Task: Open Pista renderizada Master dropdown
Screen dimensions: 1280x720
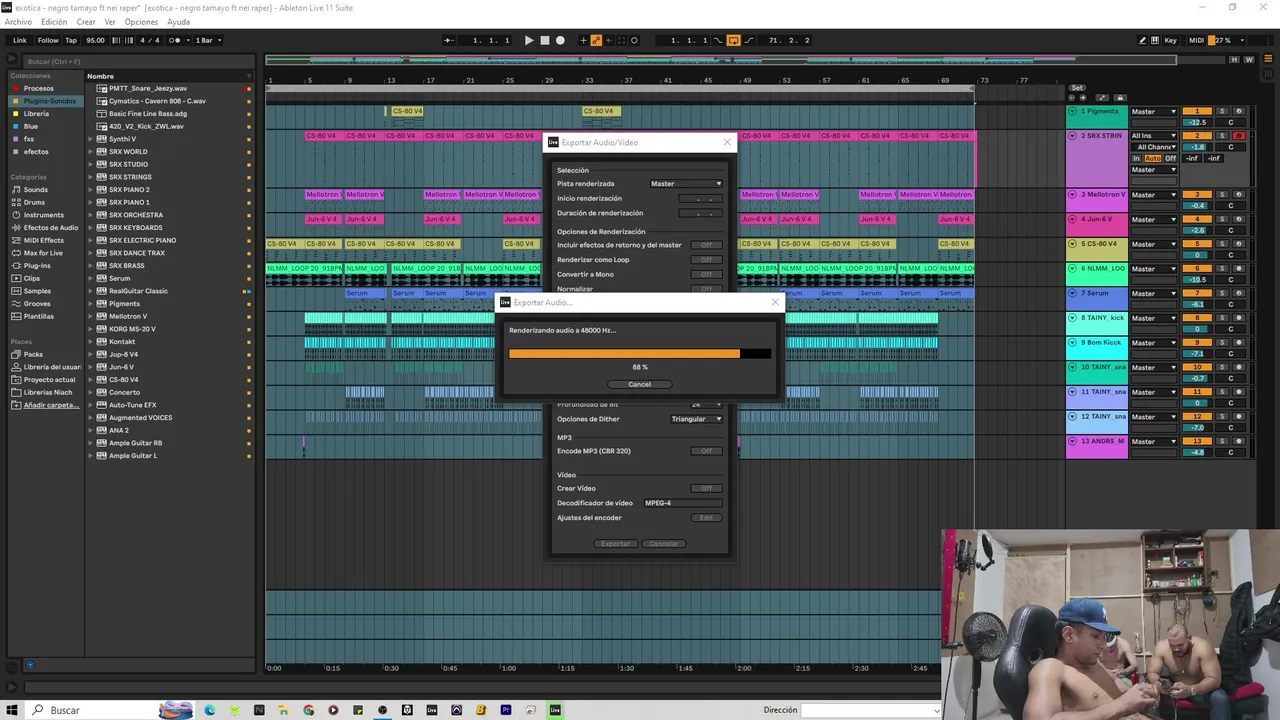Action: (686, 184)
